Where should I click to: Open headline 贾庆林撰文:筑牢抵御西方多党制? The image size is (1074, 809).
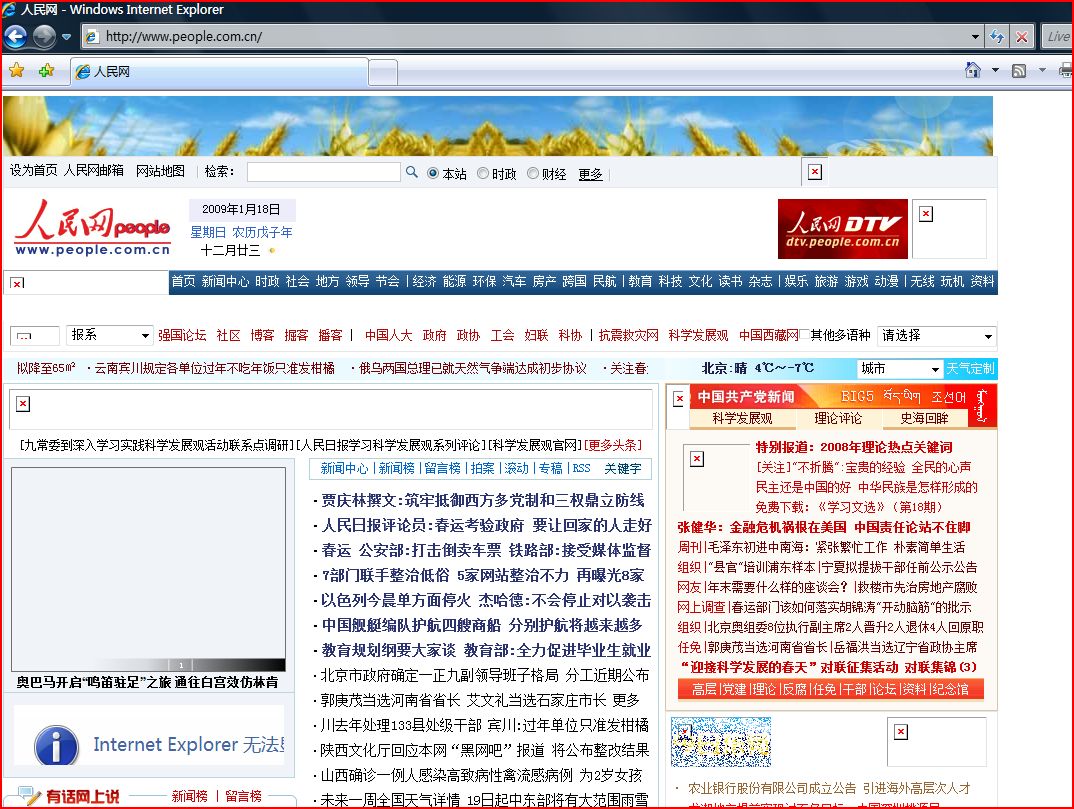pyautogui.click(x=483, y=501)
